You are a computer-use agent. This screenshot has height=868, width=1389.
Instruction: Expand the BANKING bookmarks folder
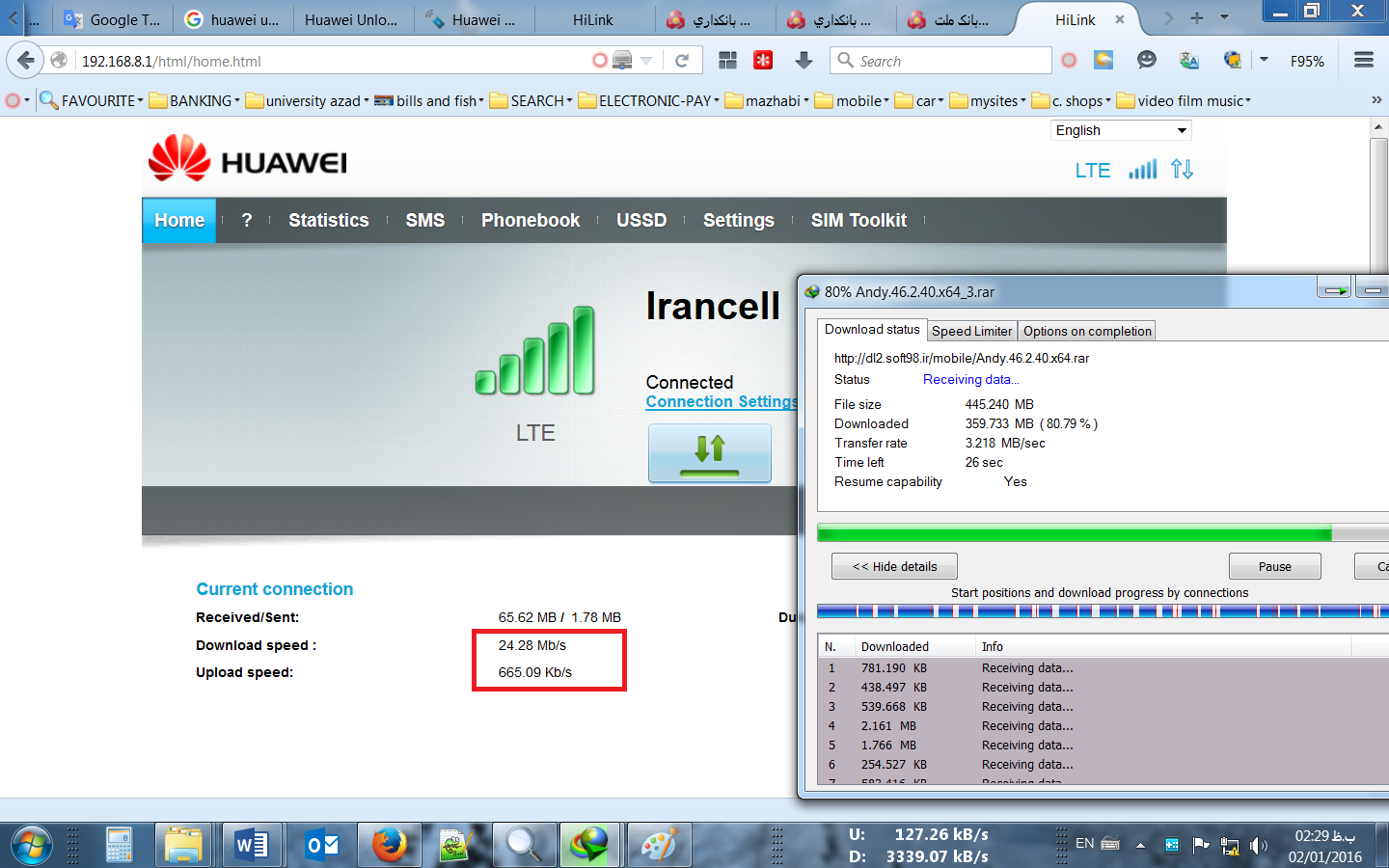(x=194, y=100)
